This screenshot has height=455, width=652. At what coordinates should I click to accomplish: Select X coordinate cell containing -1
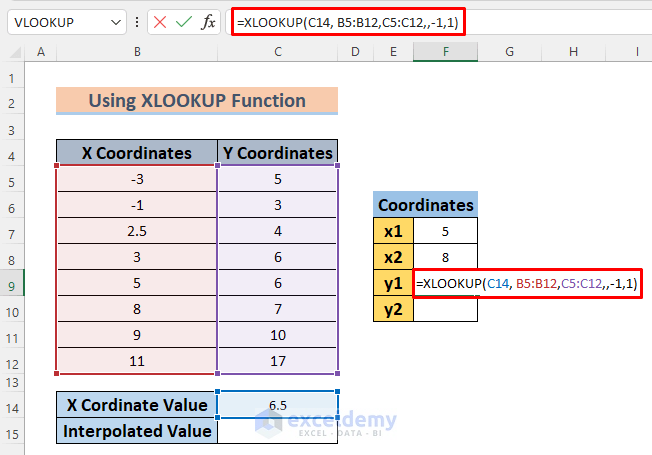click(x=137, y=205)
